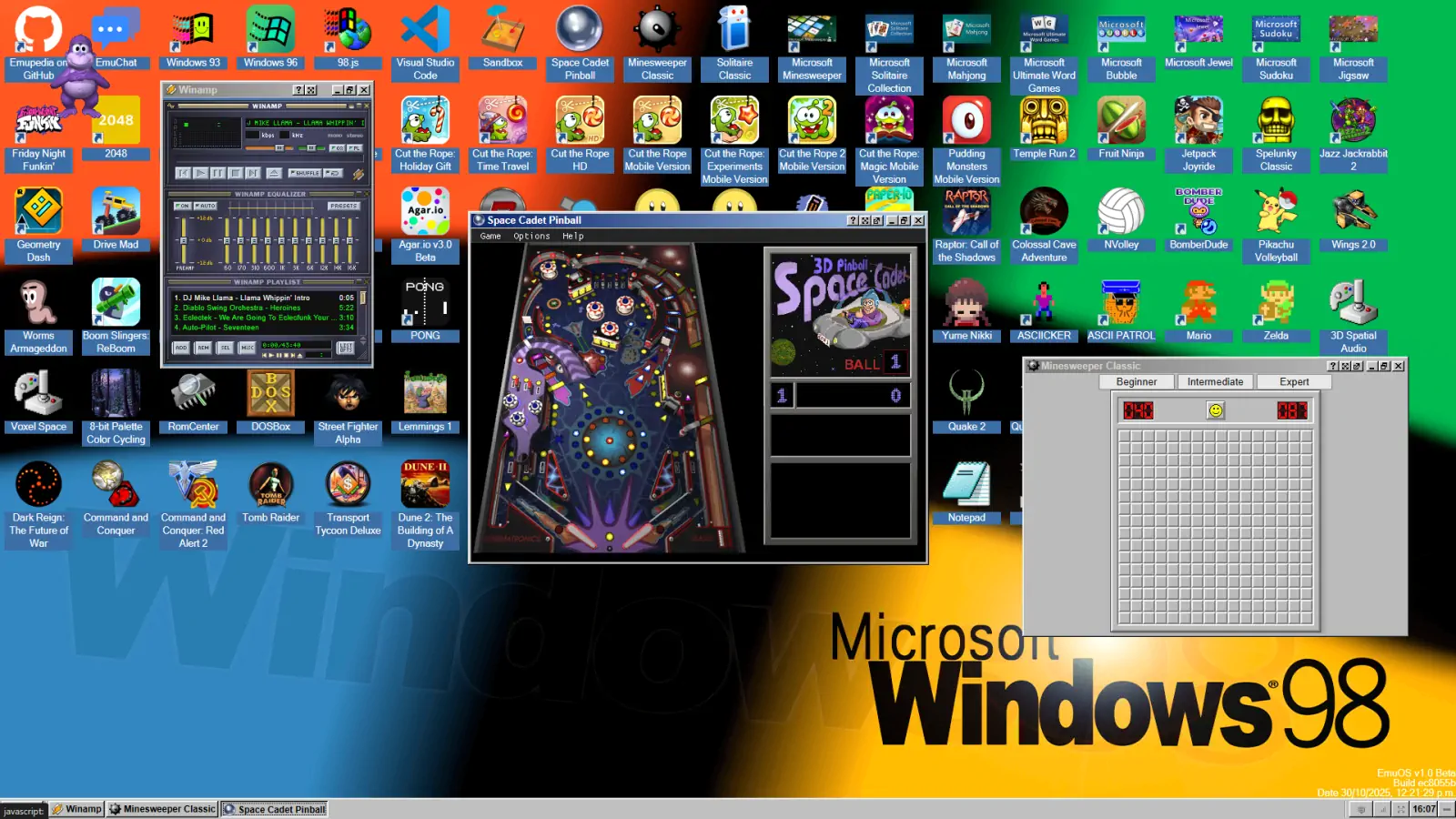Click the Expert difficulty button in Minesweeper

(x=1293, y=382)
